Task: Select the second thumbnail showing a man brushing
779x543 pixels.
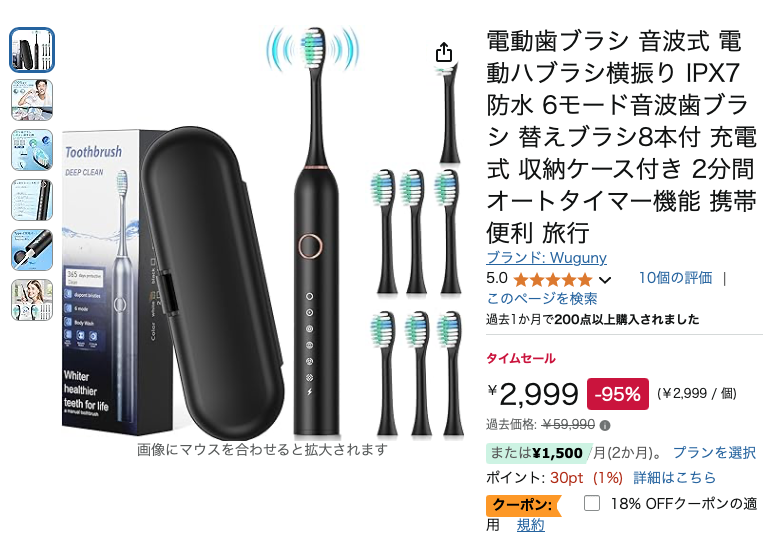Action: point(32,100)
